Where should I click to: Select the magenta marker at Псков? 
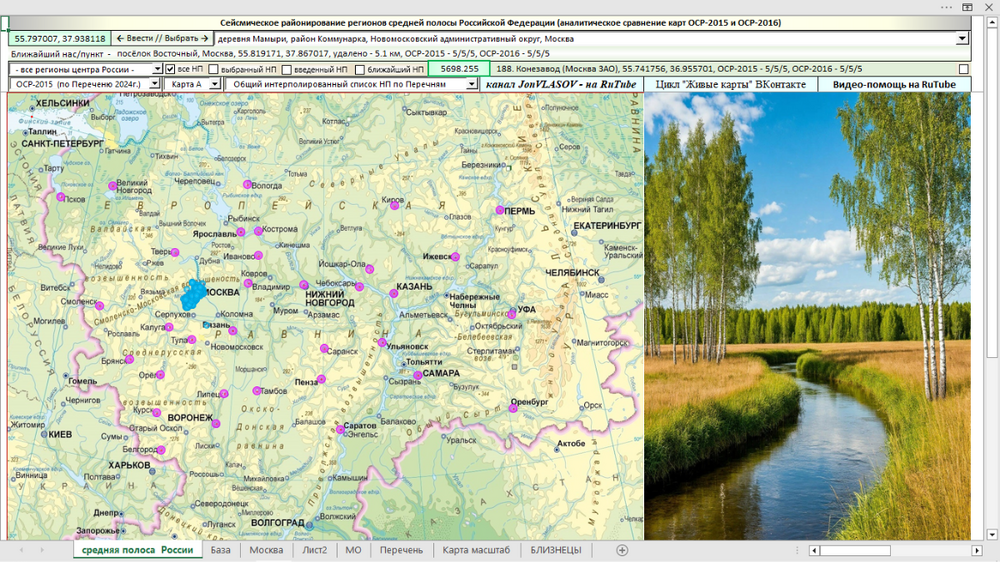[x=61, y=197]
